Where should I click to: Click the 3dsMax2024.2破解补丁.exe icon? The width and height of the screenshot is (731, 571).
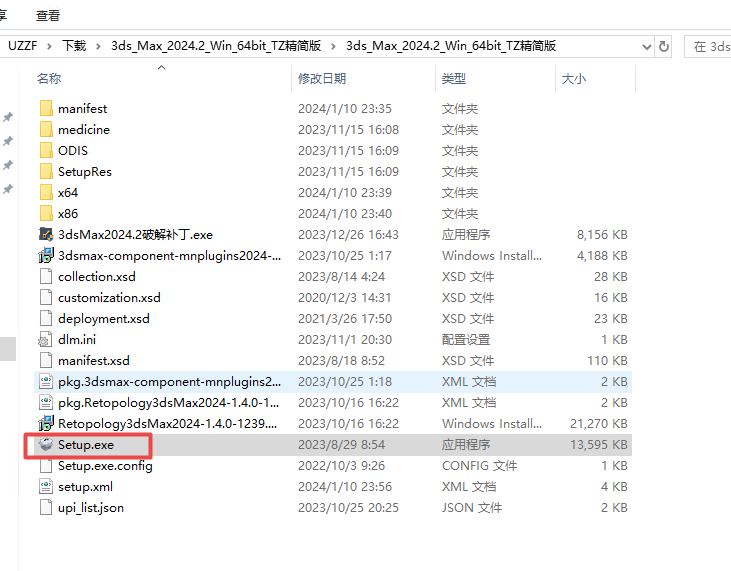pyautogui.click(x=45, y=234)
